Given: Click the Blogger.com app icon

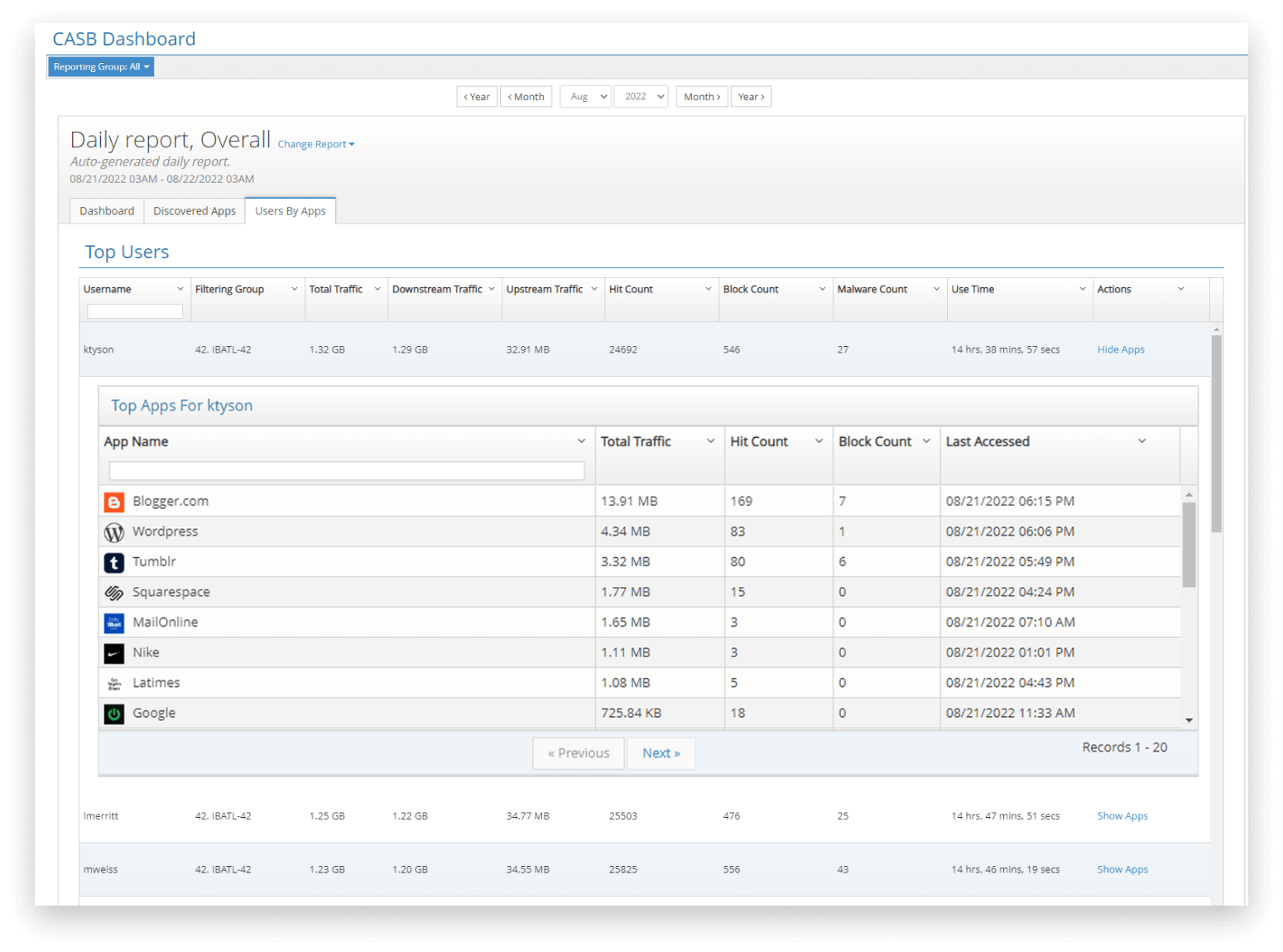Looking at the screenshot, I should (114, 502).
